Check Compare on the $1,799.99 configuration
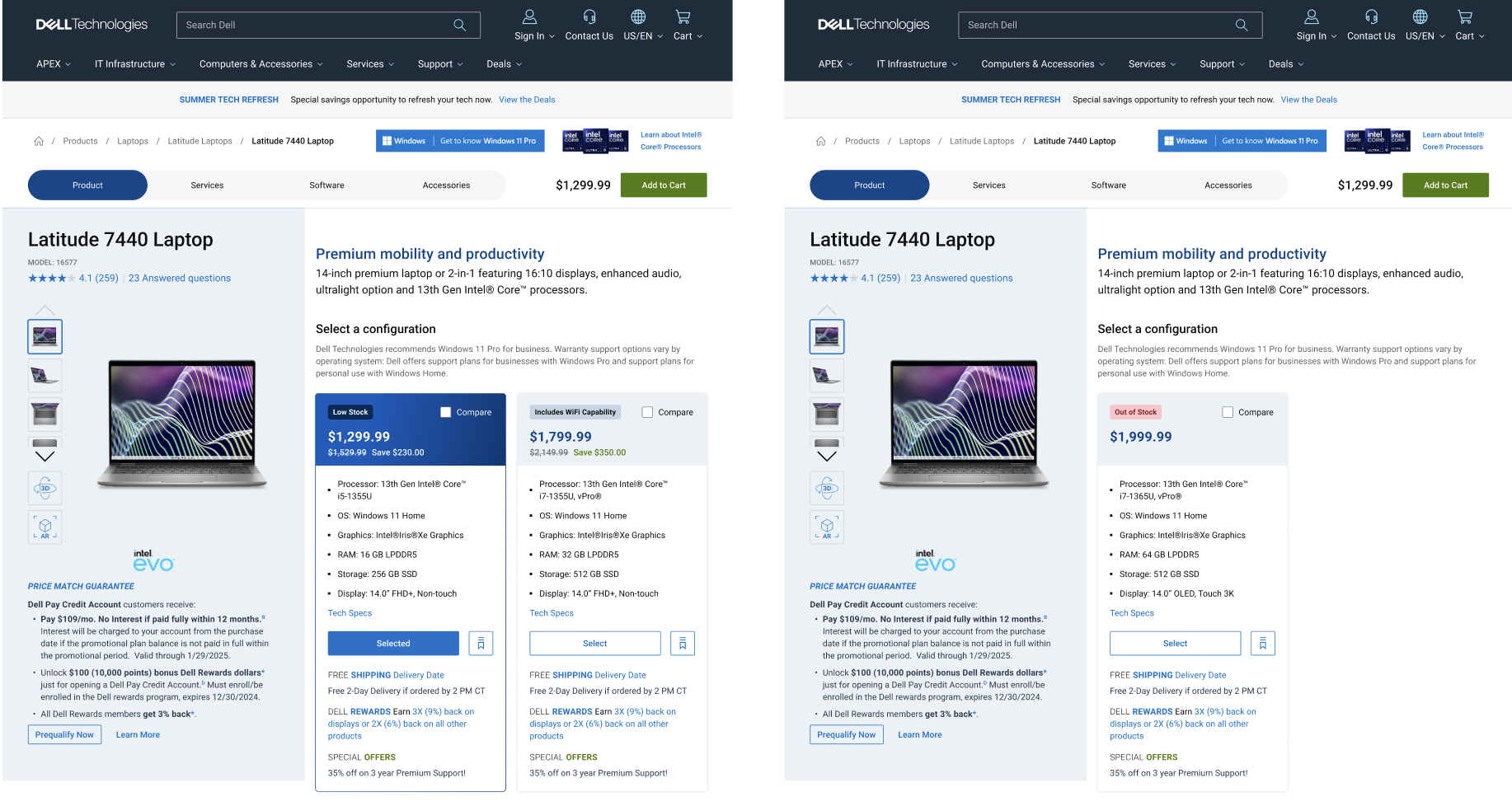1512x806 pixels. click(647, 412)
